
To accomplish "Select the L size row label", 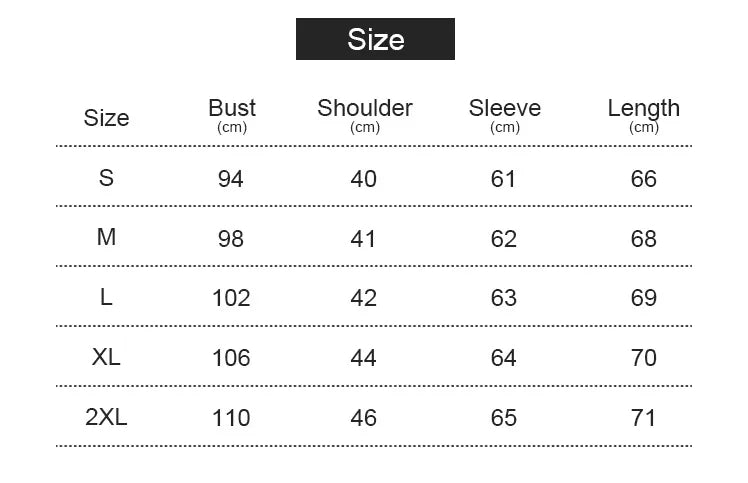I will [106, 298].
